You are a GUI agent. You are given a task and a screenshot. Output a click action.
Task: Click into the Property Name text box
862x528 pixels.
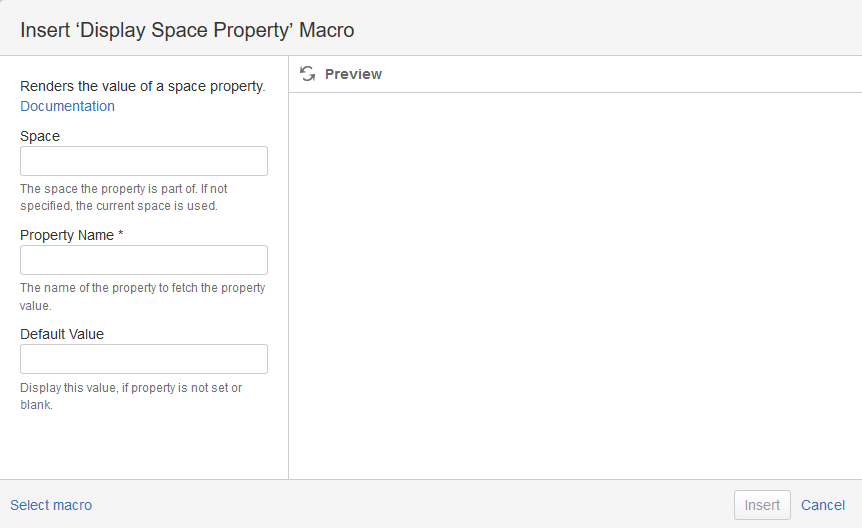coord(144,260)
